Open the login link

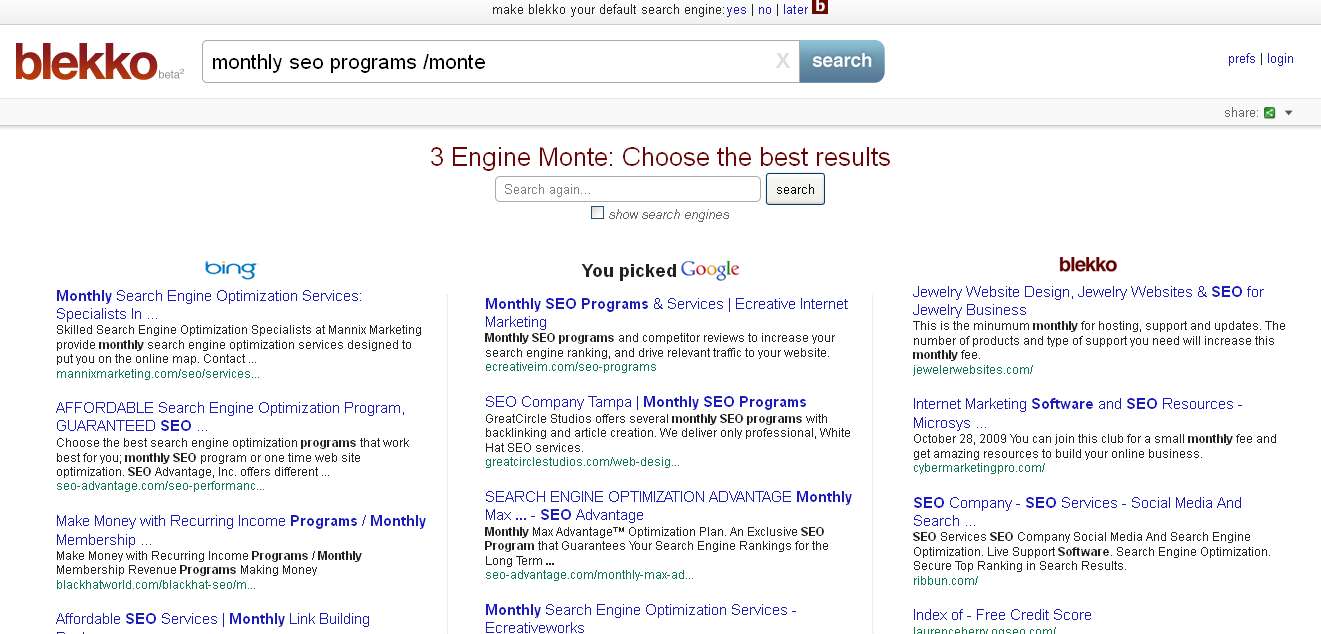click(x=1280, y=59)
